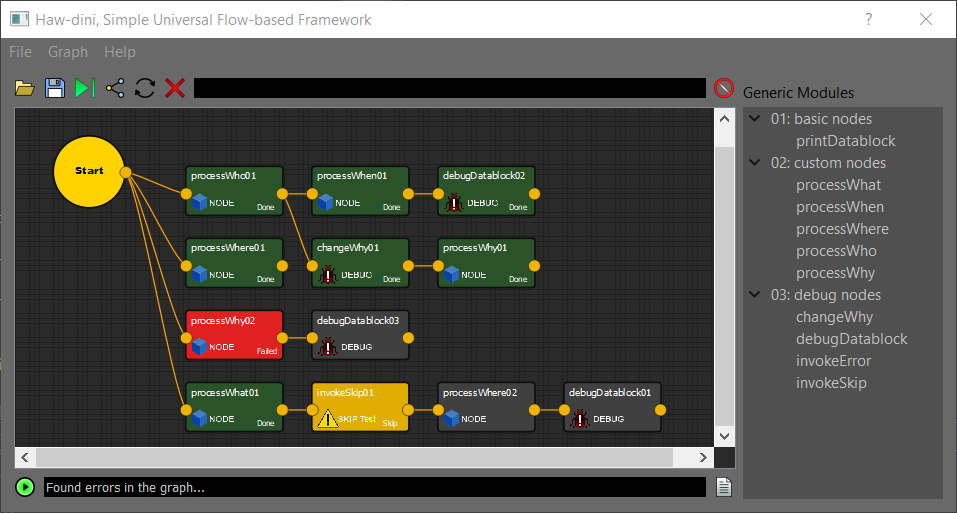The image size is (957, 513).
Task: Save the graph with floppy disk icon
Action: coord(54,88)
